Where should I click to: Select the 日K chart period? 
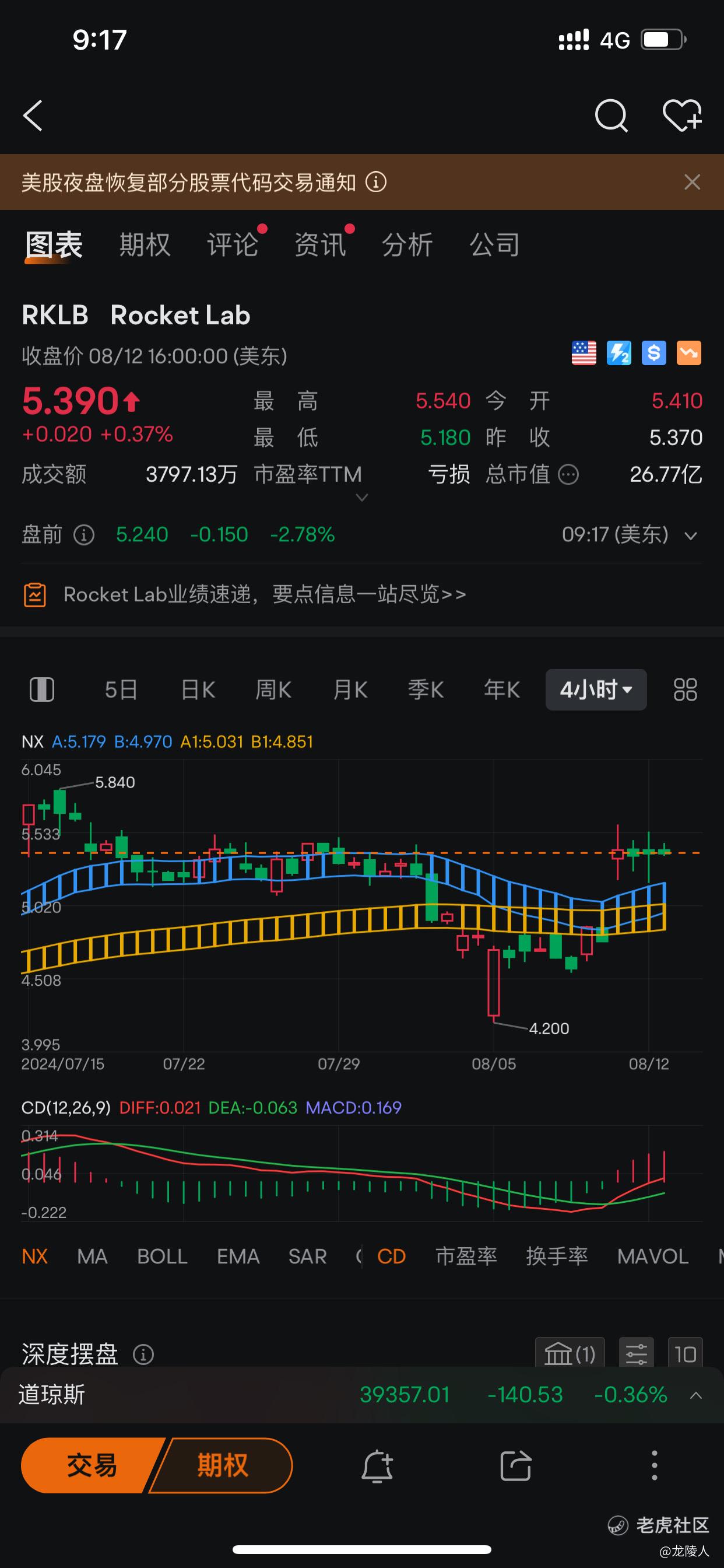click(x=198, y=689)
